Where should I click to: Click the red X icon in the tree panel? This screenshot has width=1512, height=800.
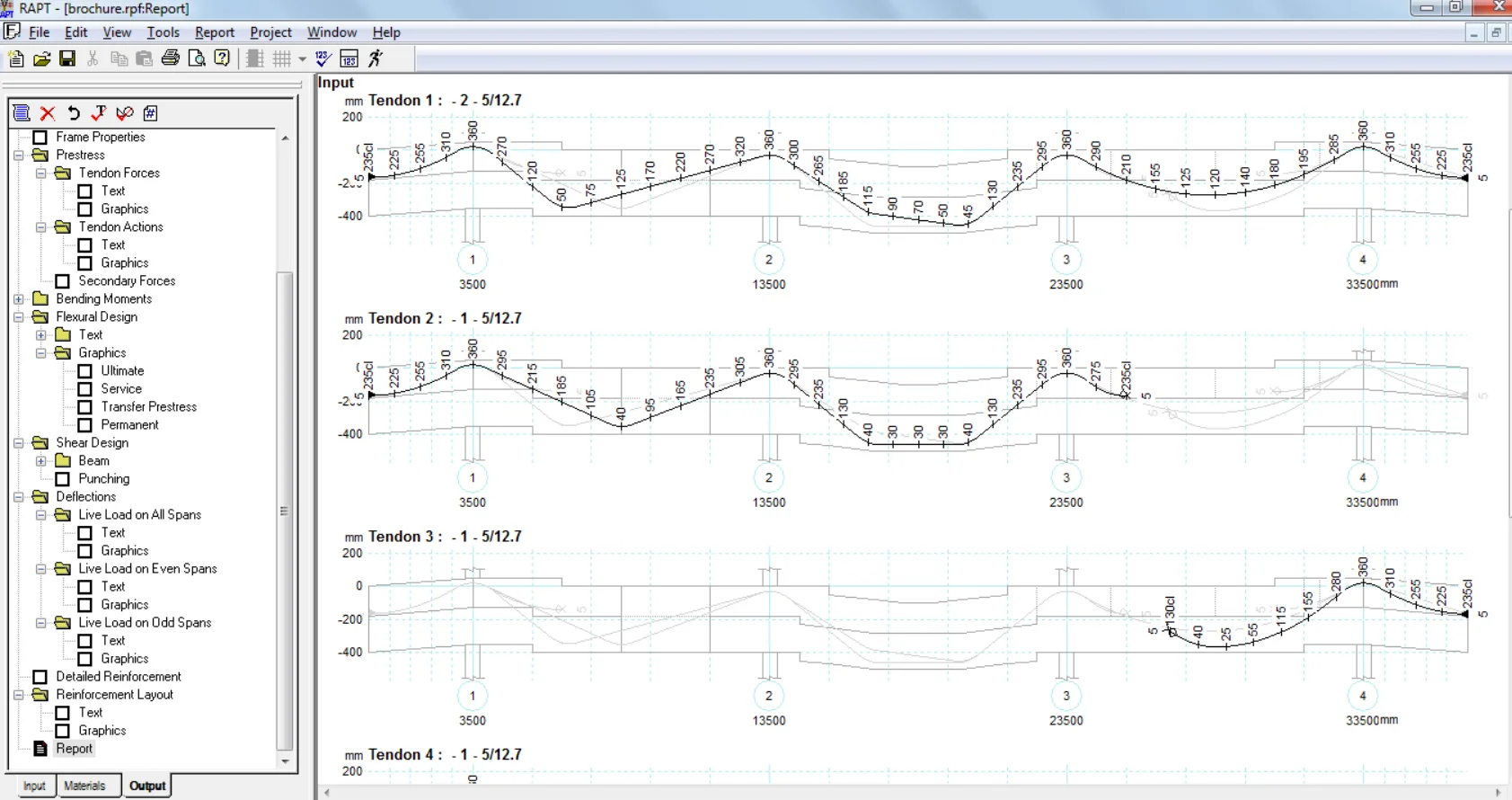[48, 113]
